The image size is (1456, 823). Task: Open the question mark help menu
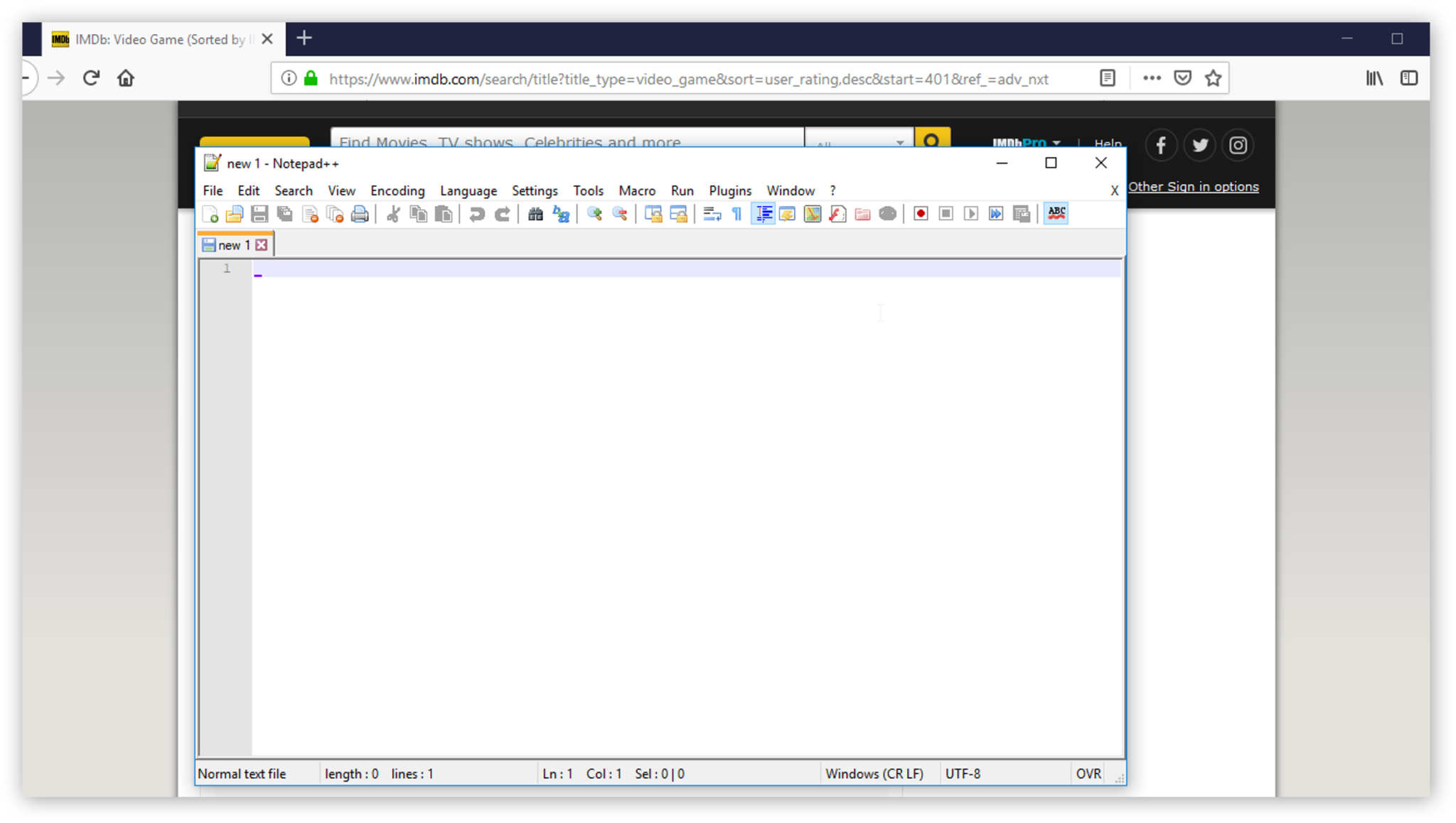click(x=833, y=190)
